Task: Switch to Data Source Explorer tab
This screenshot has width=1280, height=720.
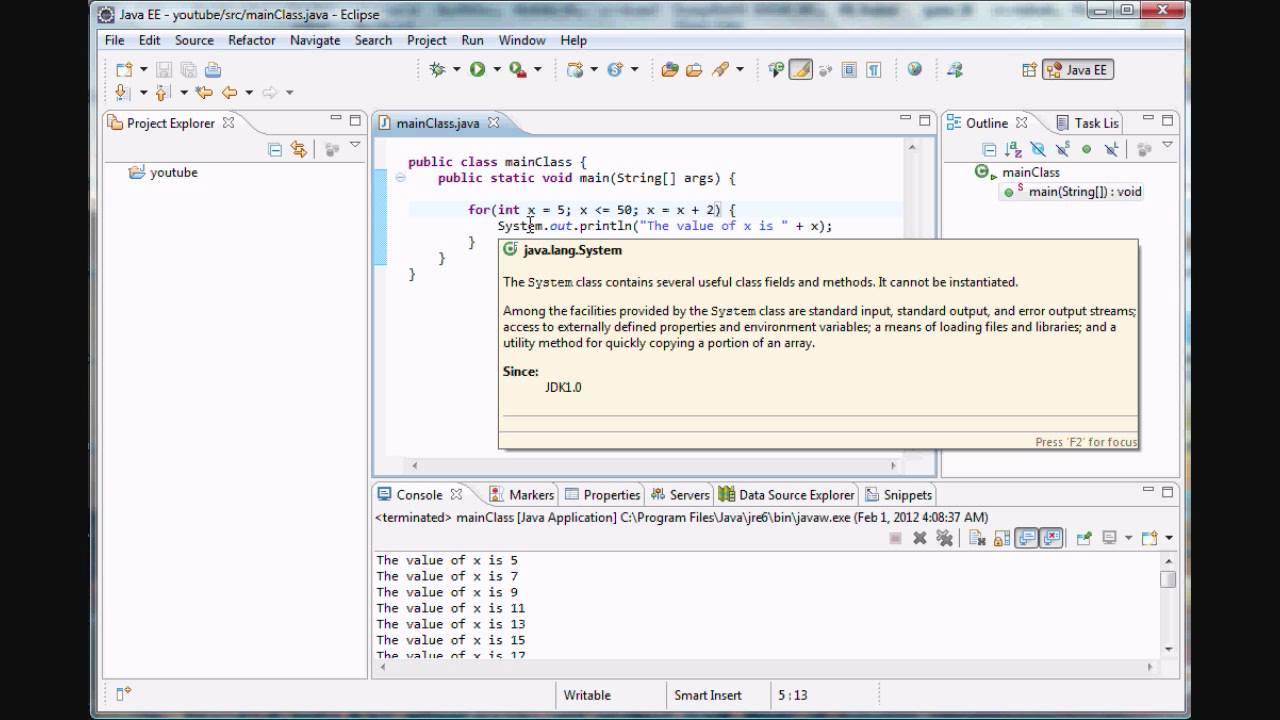Action: point(786,494)
